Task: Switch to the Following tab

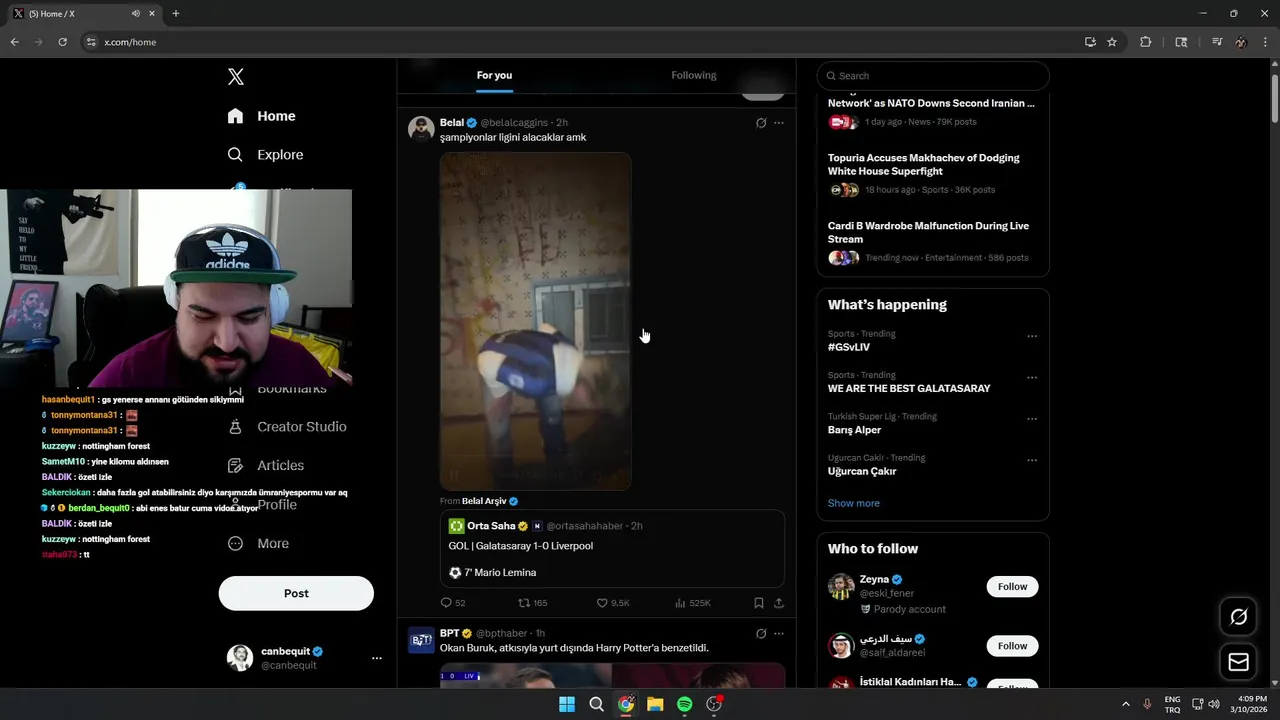Action: [x=694, y=75]
